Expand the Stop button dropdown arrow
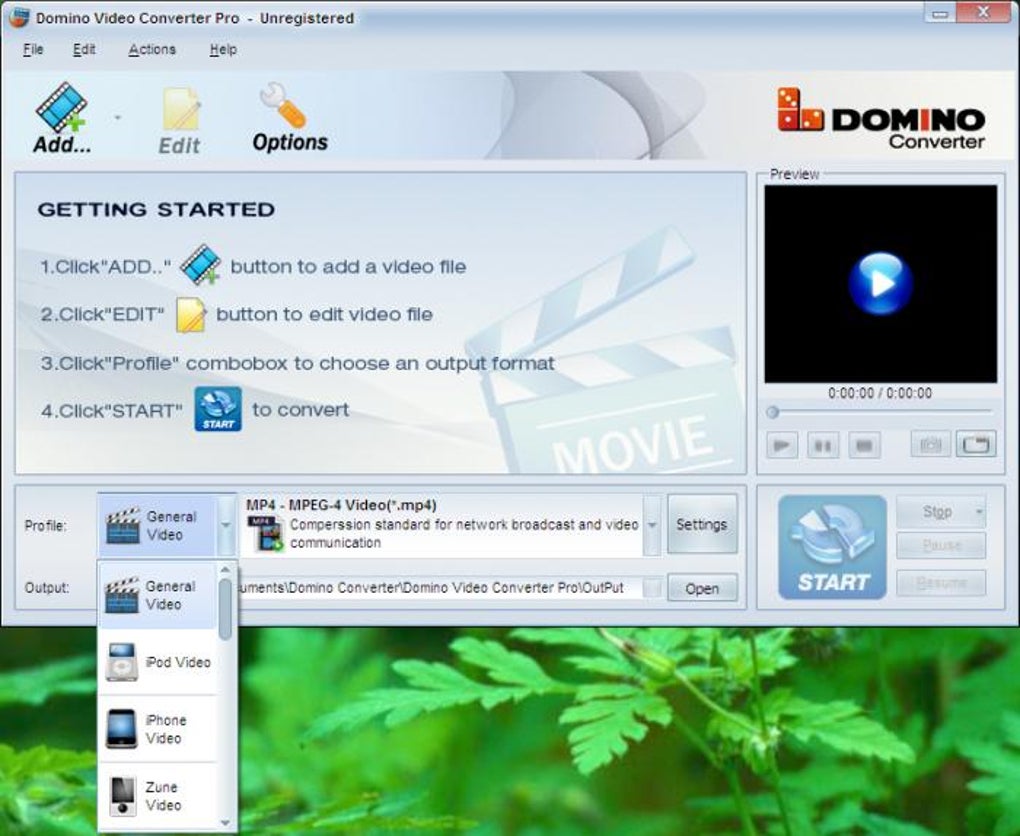Screen dimensions: 1020x836 coord(979,512)
